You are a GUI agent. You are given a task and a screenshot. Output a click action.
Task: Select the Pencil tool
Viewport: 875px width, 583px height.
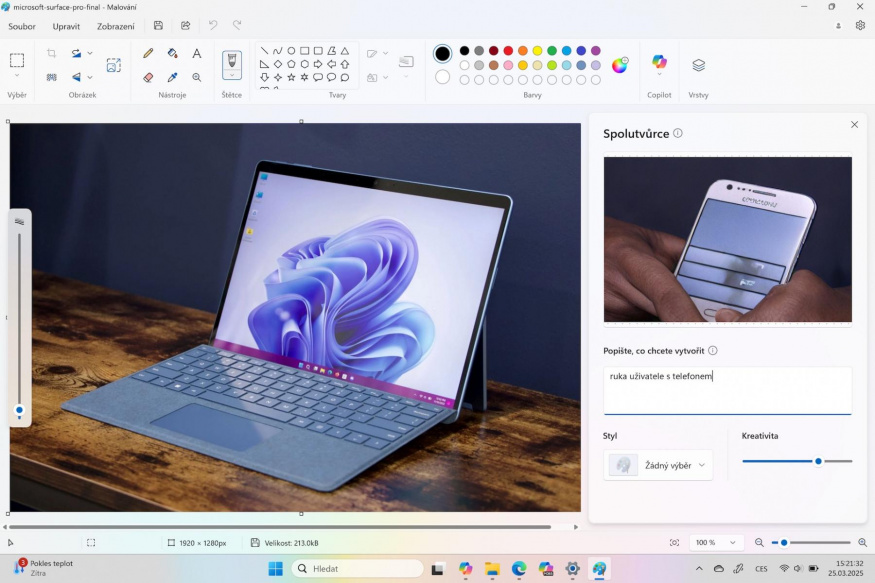click(x=148, y=53)
